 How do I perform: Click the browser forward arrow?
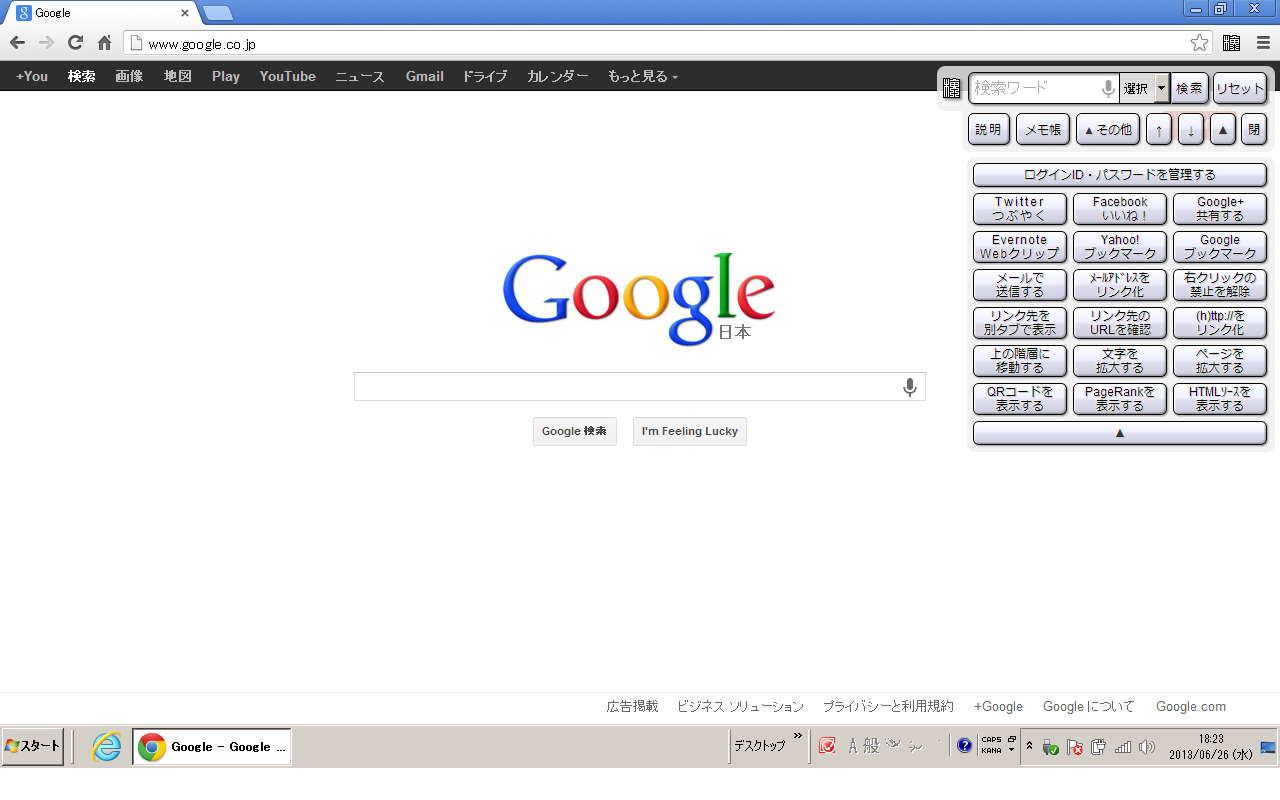[46, 43]
